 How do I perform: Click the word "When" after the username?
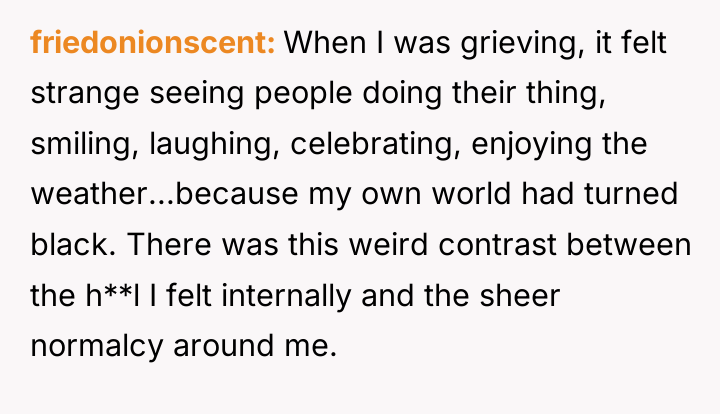(x=325, y=42)
